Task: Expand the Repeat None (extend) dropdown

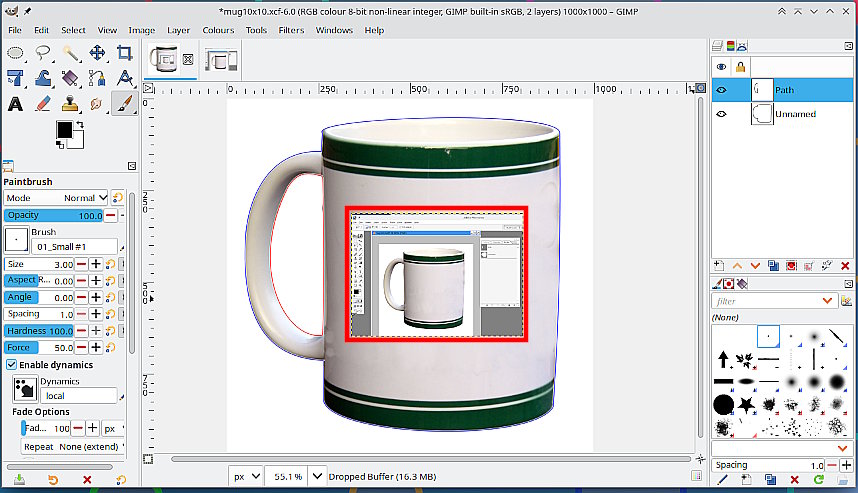Action: [72, 447]
